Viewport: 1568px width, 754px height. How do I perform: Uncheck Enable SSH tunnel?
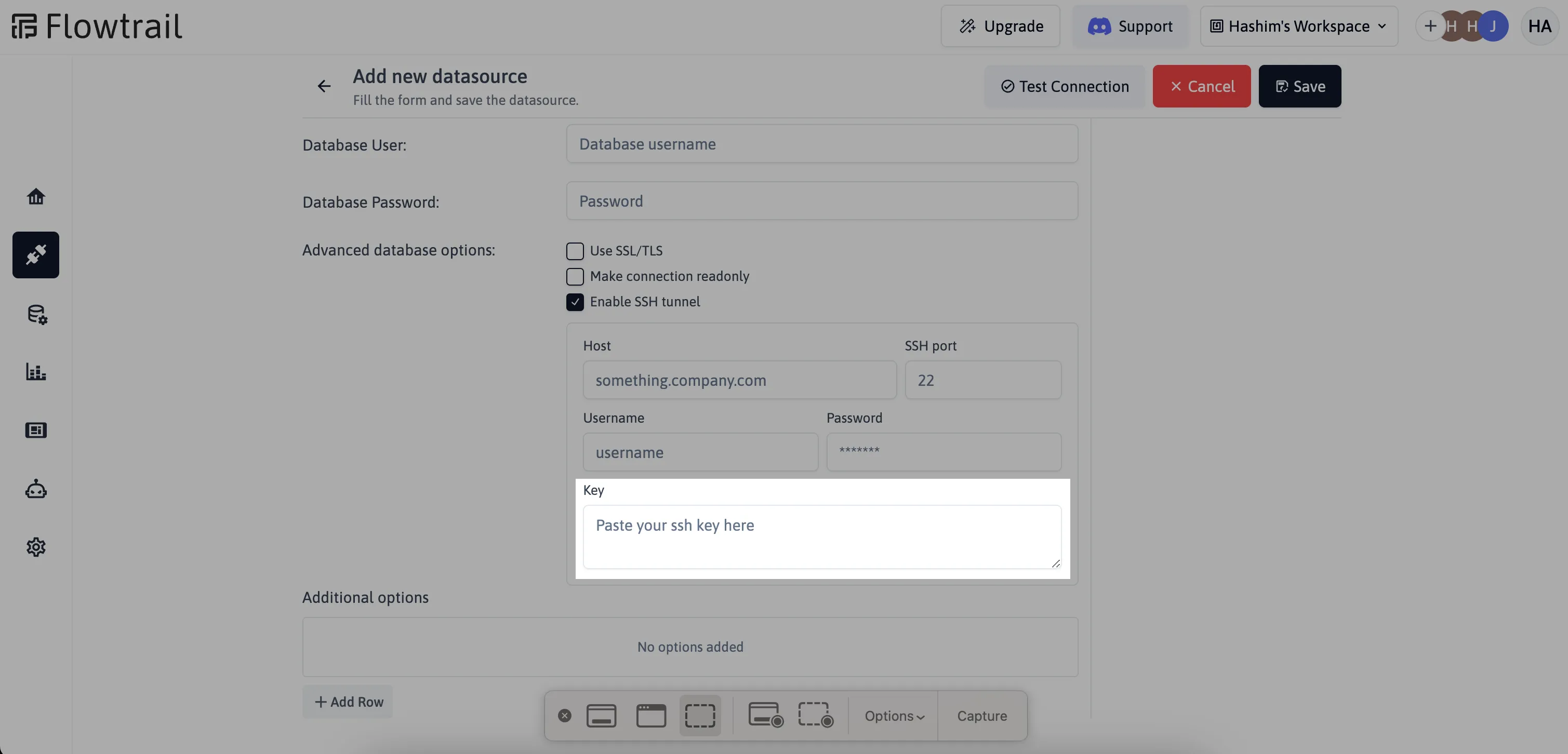575,302
